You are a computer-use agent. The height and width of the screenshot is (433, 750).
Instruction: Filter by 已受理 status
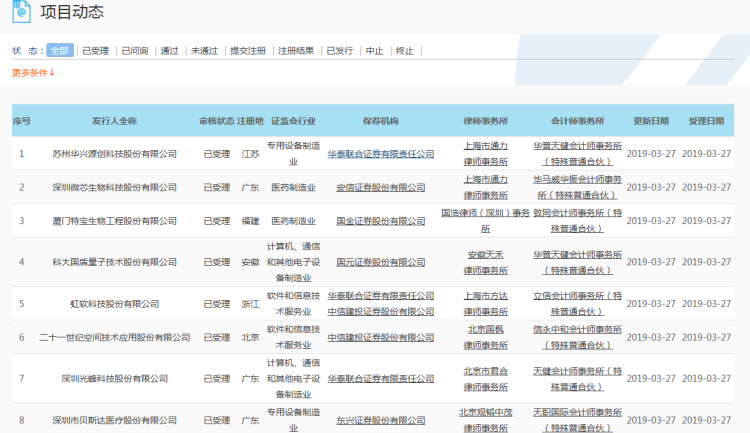[x=95, y=51]
